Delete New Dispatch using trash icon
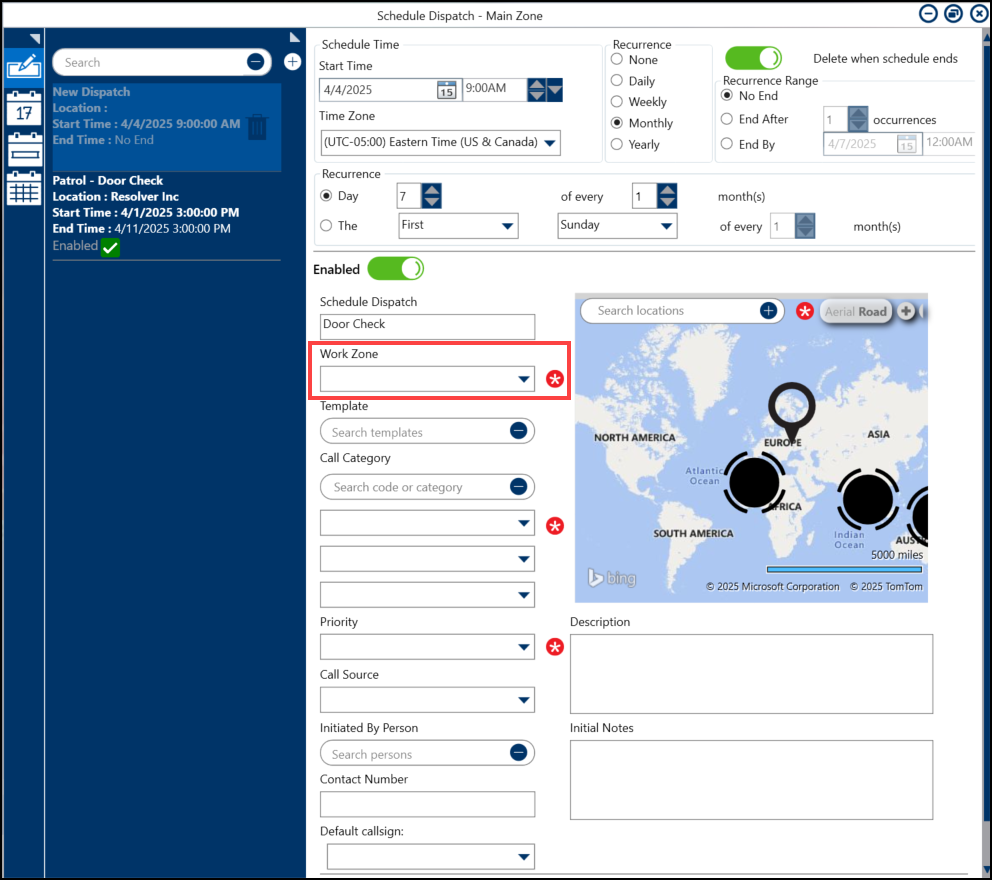The image size is (992, 880). coord(257,127)
